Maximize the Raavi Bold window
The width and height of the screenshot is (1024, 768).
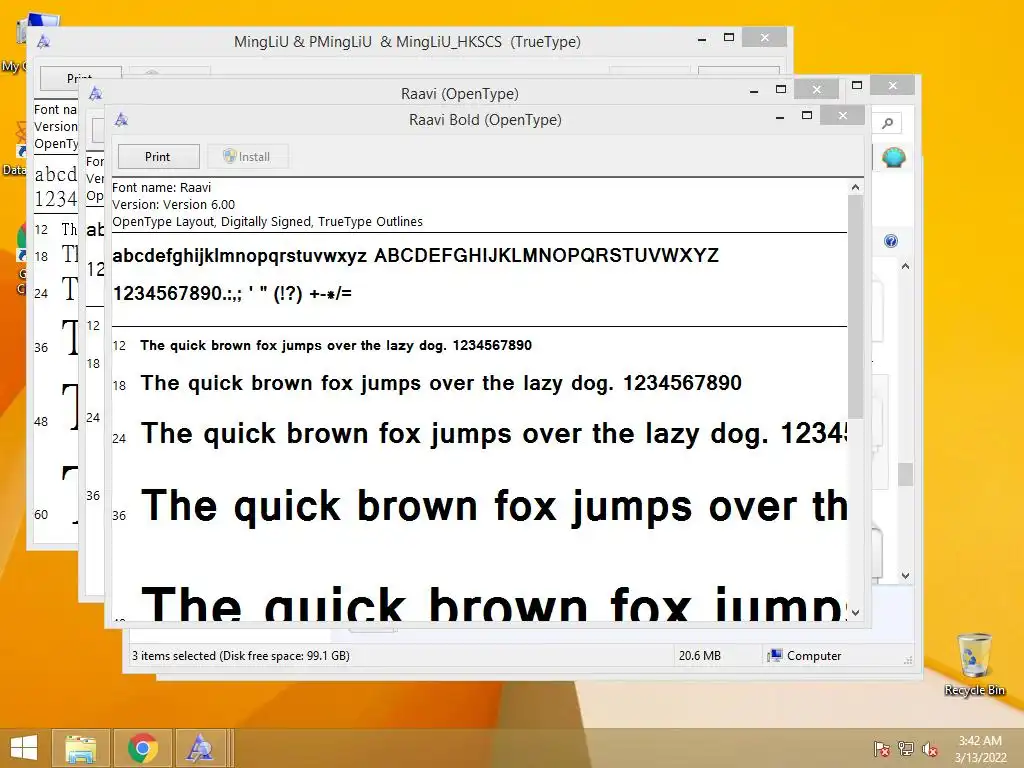point(807,116)
